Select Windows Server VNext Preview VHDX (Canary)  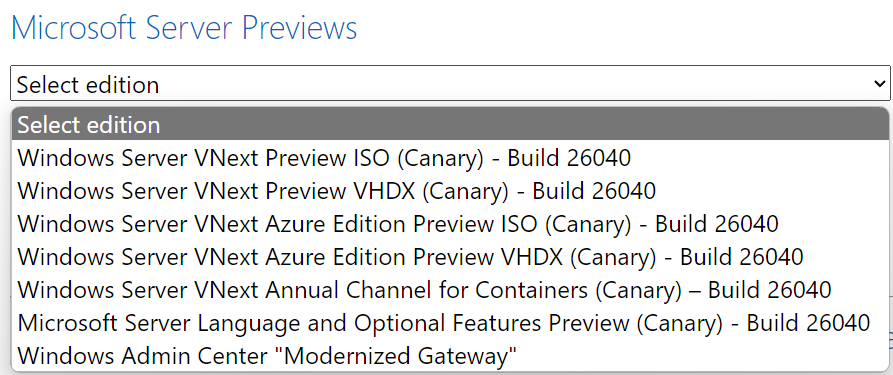tap(450, 190)
